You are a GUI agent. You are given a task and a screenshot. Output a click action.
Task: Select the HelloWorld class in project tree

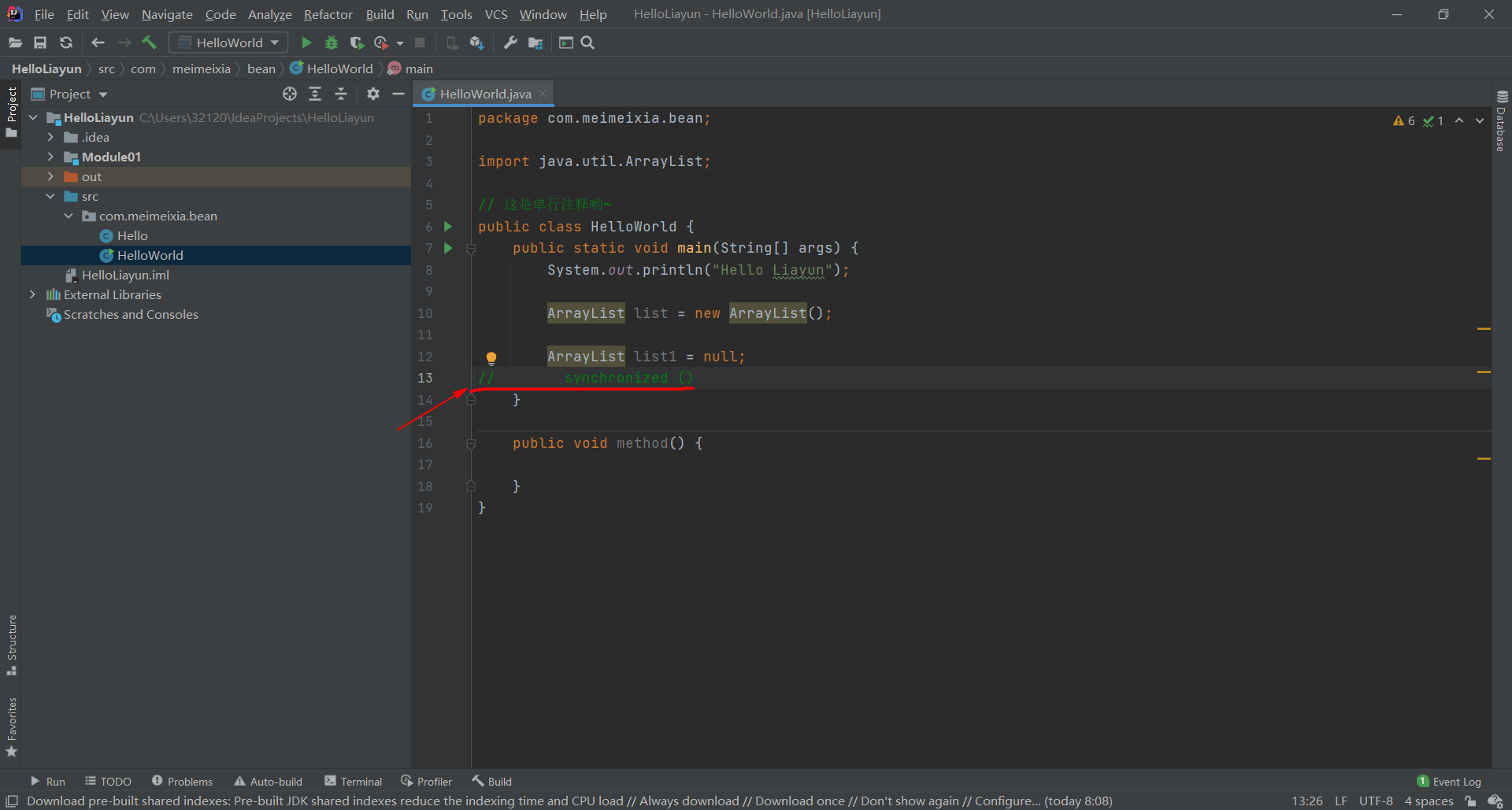(x=150, y=255)
